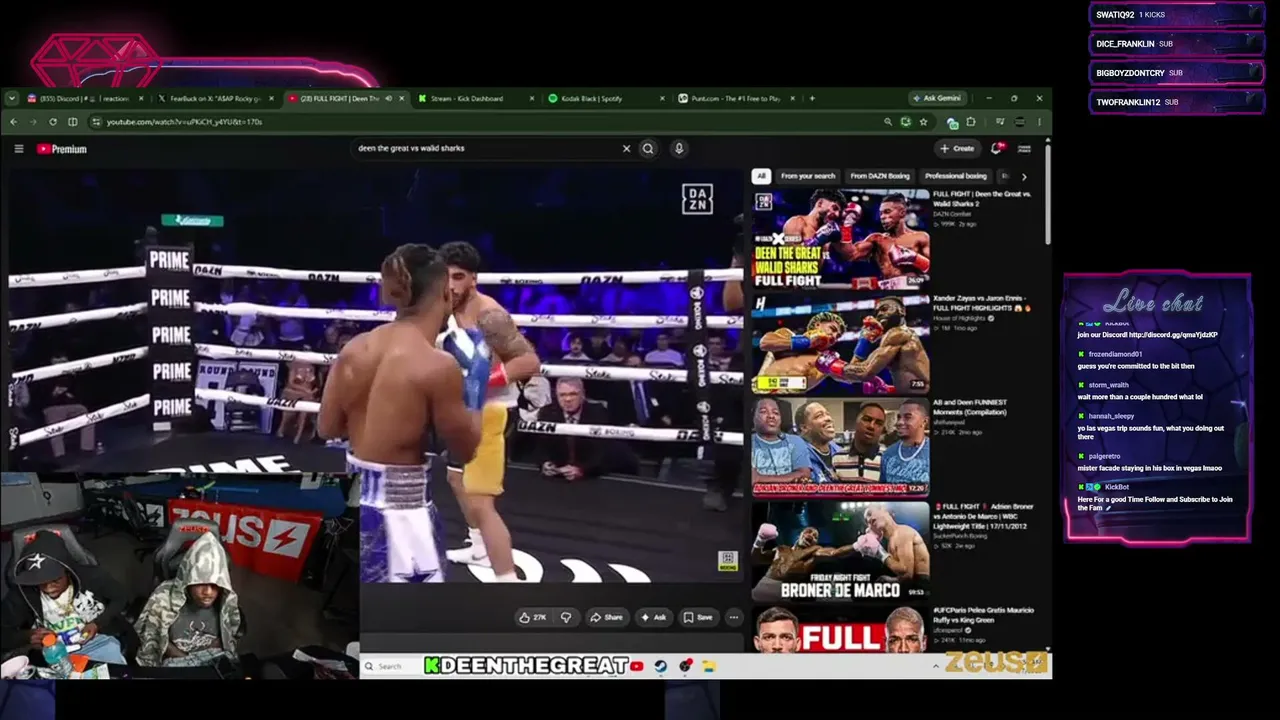Open Deen the Great vs Walid Sharks 2 thumbnail
1280x720 pixels.
coord(841,238)
